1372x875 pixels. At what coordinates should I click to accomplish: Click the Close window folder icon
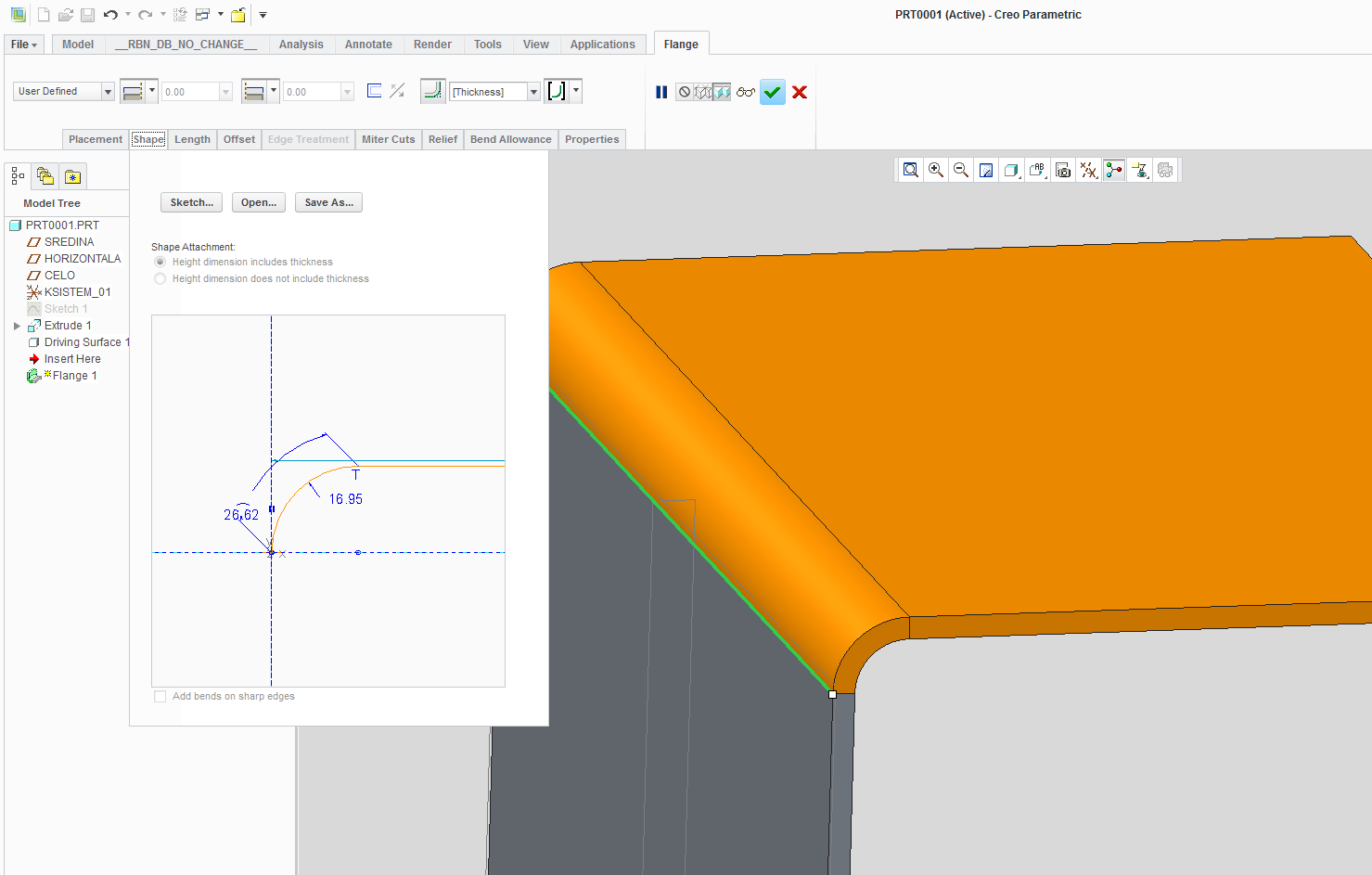238,15
